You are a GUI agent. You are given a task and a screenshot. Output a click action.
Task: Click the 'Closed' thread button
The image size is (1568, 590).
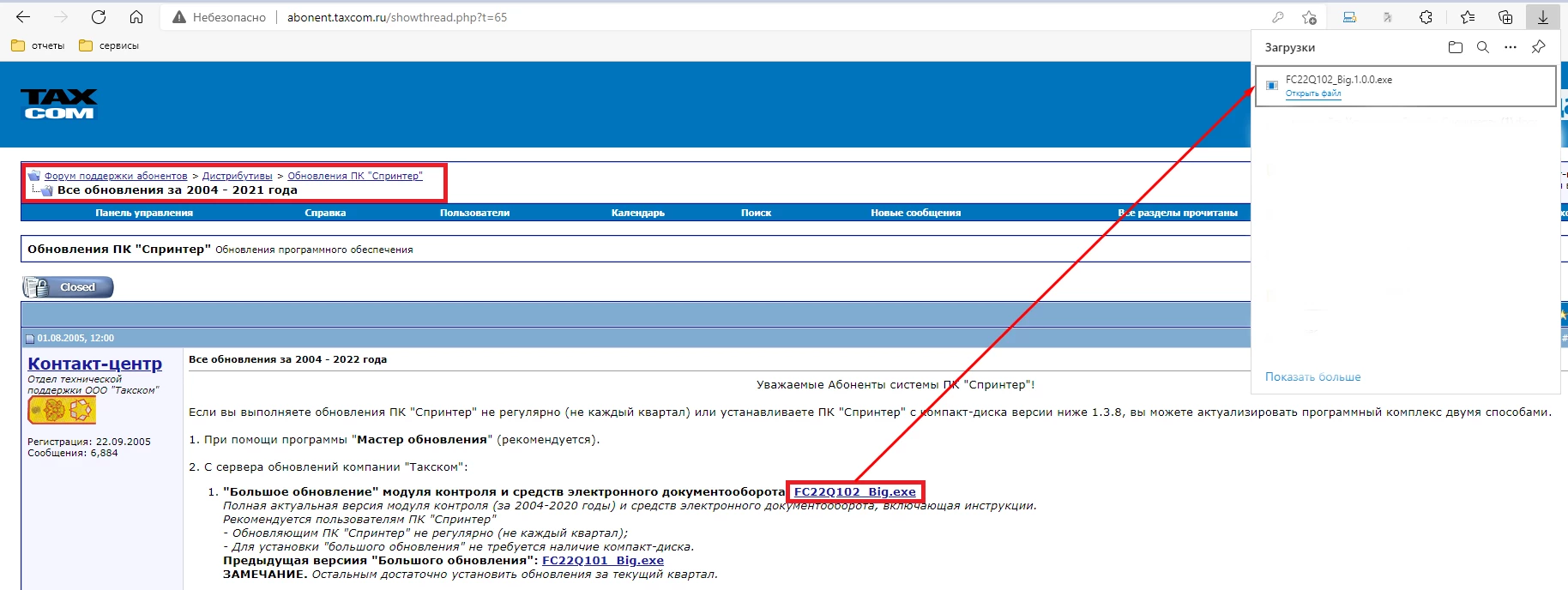(x=69, y=287)
